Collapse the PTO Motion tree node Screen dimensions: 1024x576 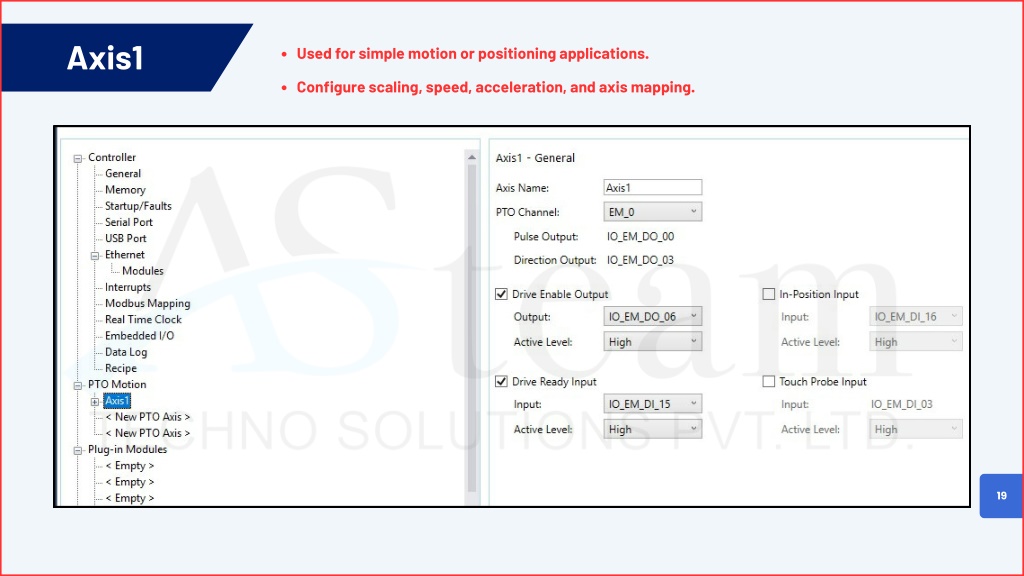(x=78, y=385)
